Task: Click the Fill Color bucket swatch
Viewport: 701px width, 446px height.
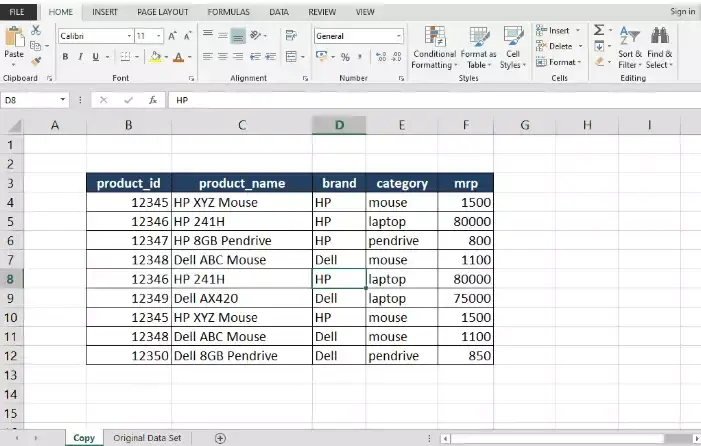Action: point(155,57)
